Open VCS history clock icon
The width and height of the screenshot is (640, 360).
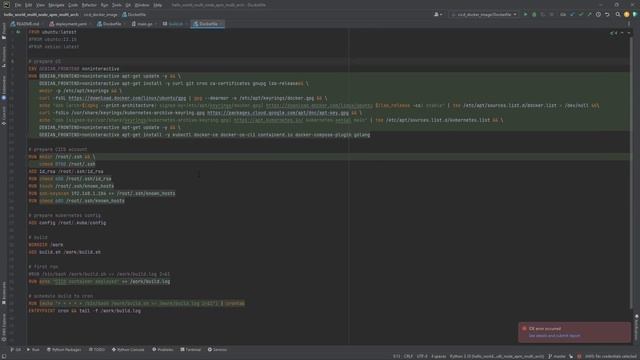[x=598, y=14]
